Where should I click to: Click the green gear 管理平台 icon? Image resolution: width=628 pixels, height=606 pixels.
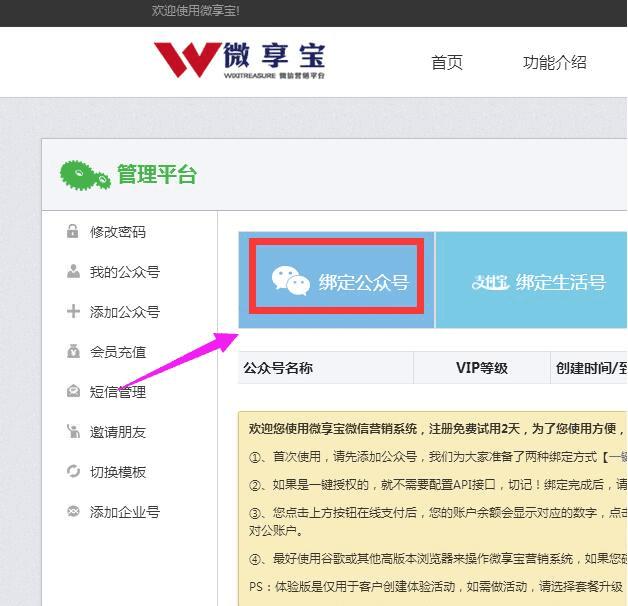tap(85, 175)
